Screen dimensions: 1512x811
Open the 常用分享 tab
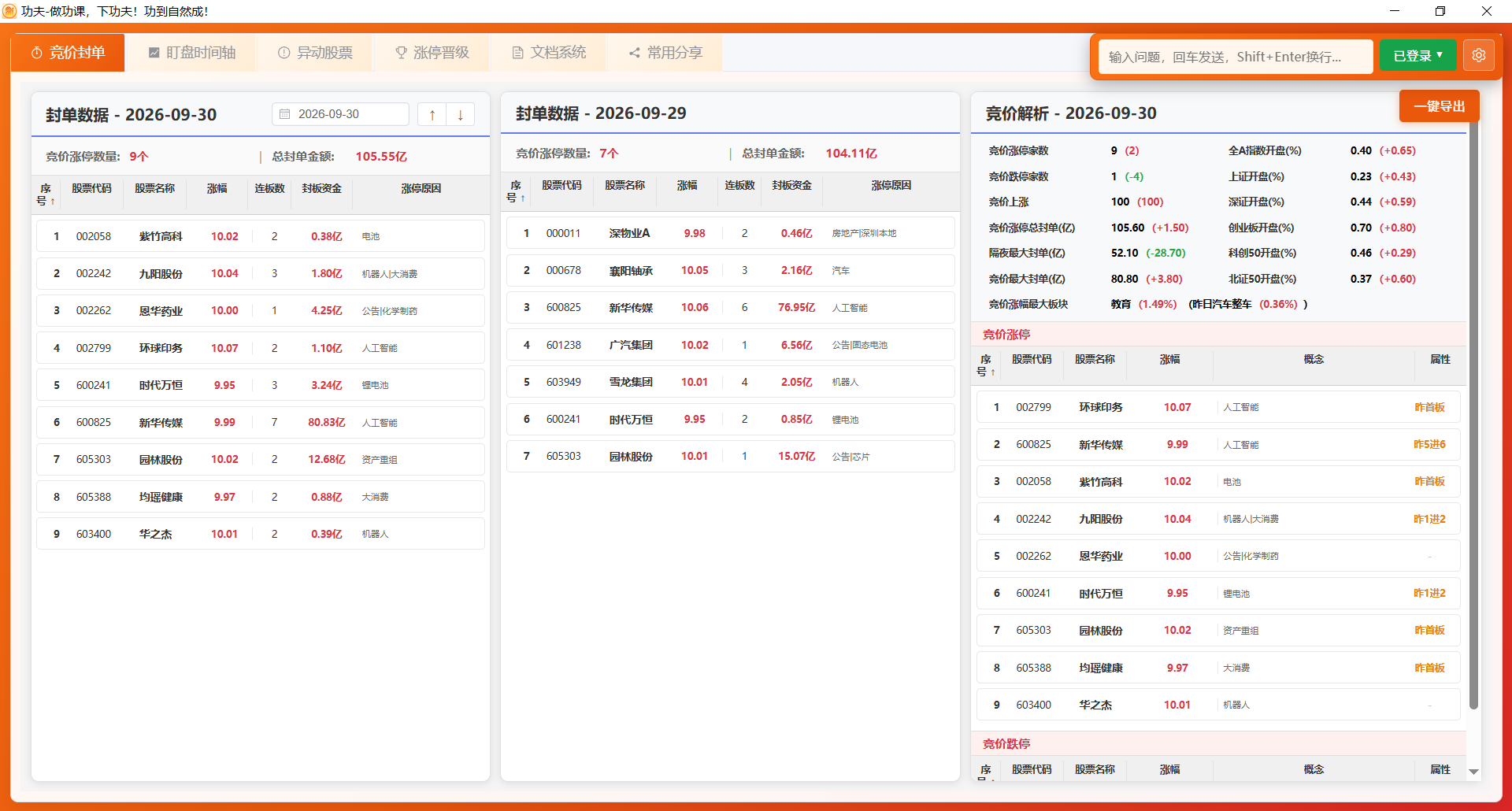click(665, 53)
